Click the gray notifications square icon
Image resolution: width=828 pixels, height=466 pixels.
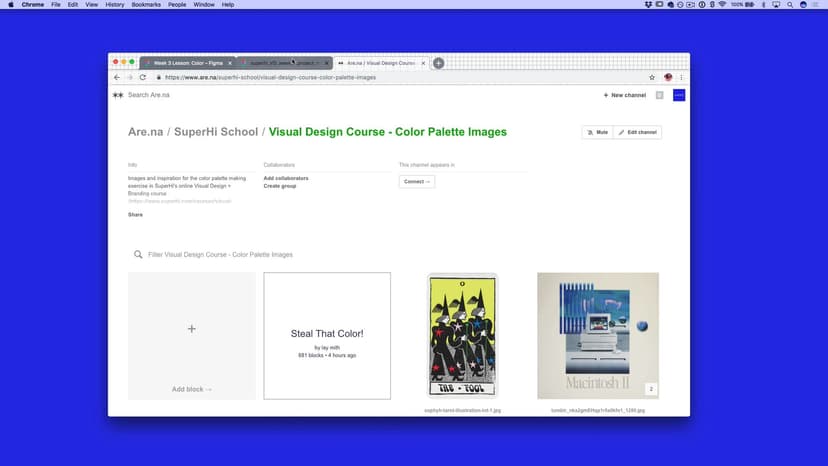[660, 95]
